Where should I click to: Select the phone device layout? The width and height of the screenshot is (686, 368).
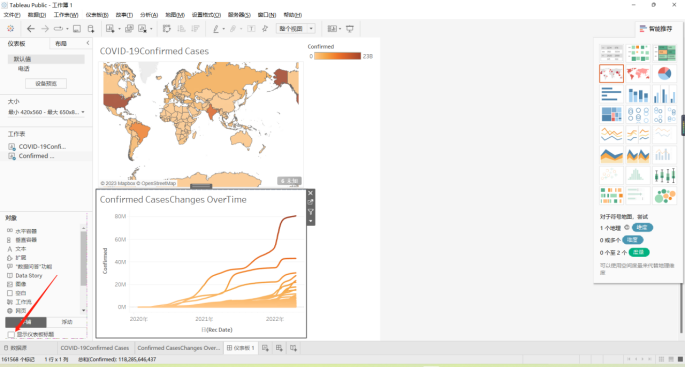[x=24, y=69]
